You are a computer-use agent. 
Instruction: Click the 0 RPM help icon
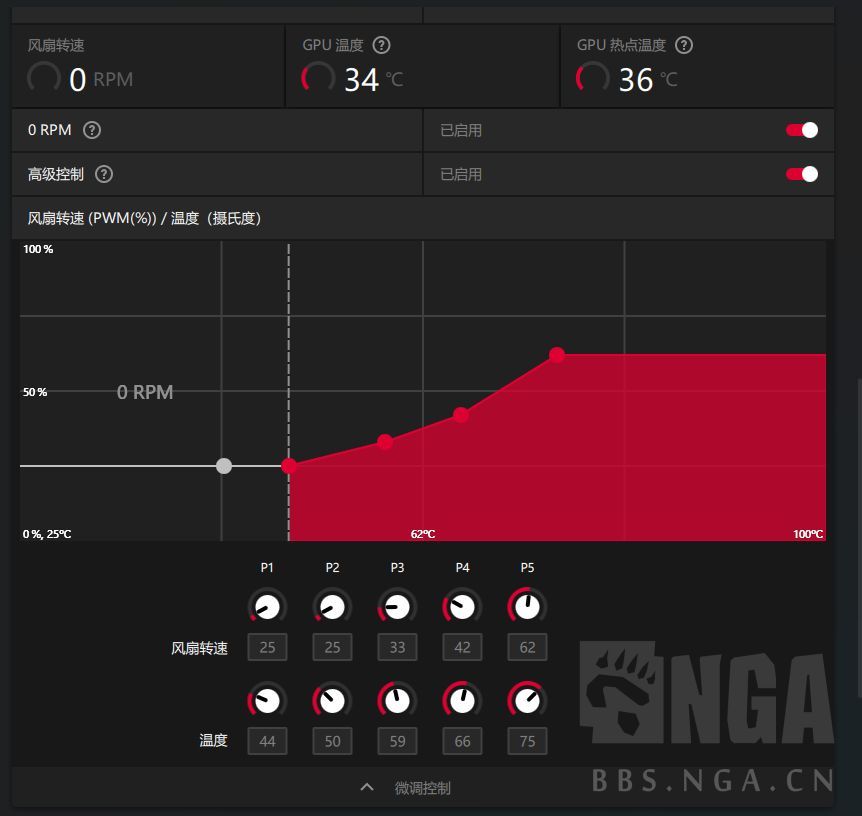click(x=90, y=129)
